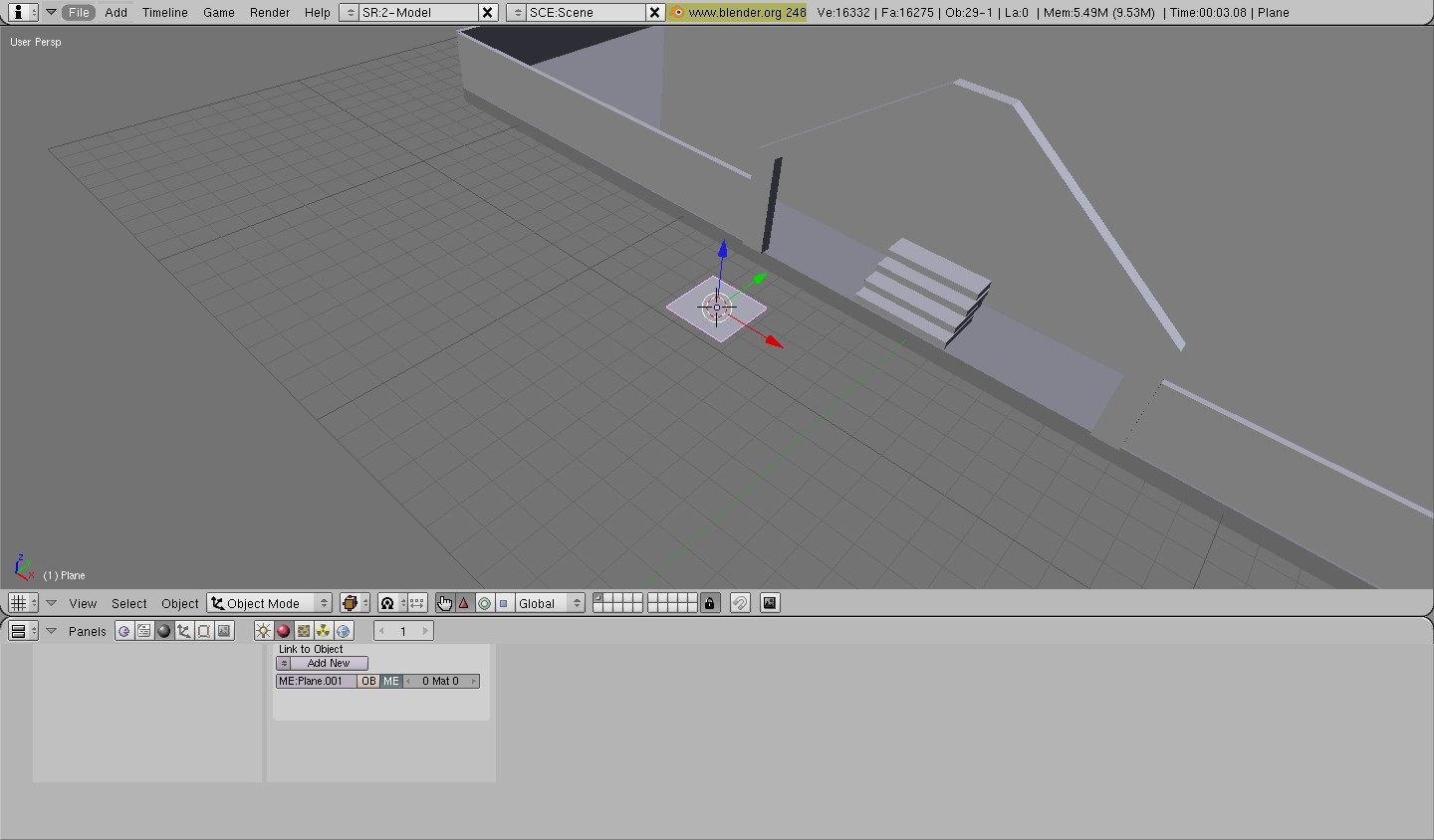Screen dimensions: 1434x840
Task: Switch to the Shading context sphere icon
Action: pyautogui.click(x=164, y=631)
